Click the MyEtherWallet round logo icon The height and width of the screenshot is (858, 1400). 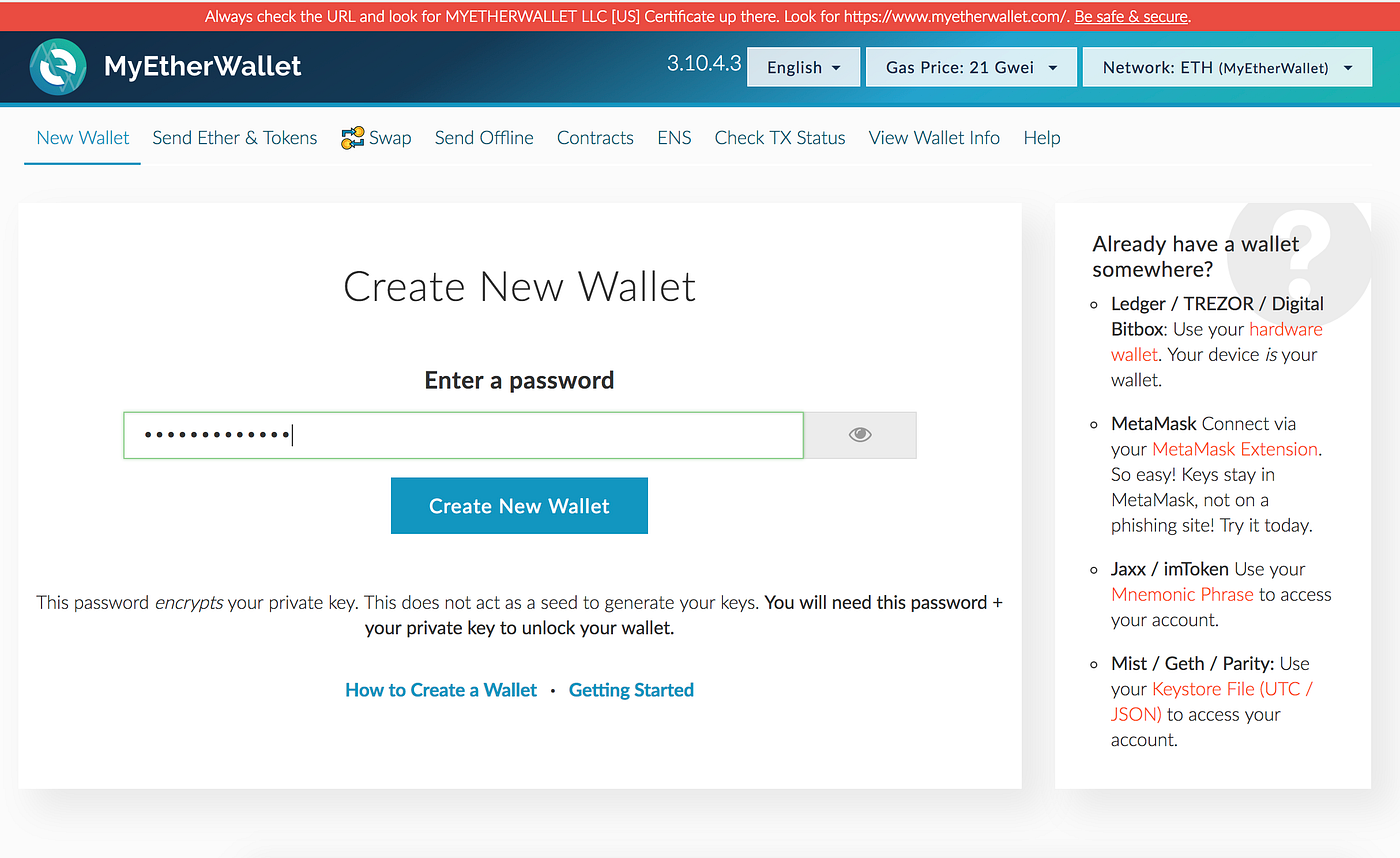click(x=58, y=67)
